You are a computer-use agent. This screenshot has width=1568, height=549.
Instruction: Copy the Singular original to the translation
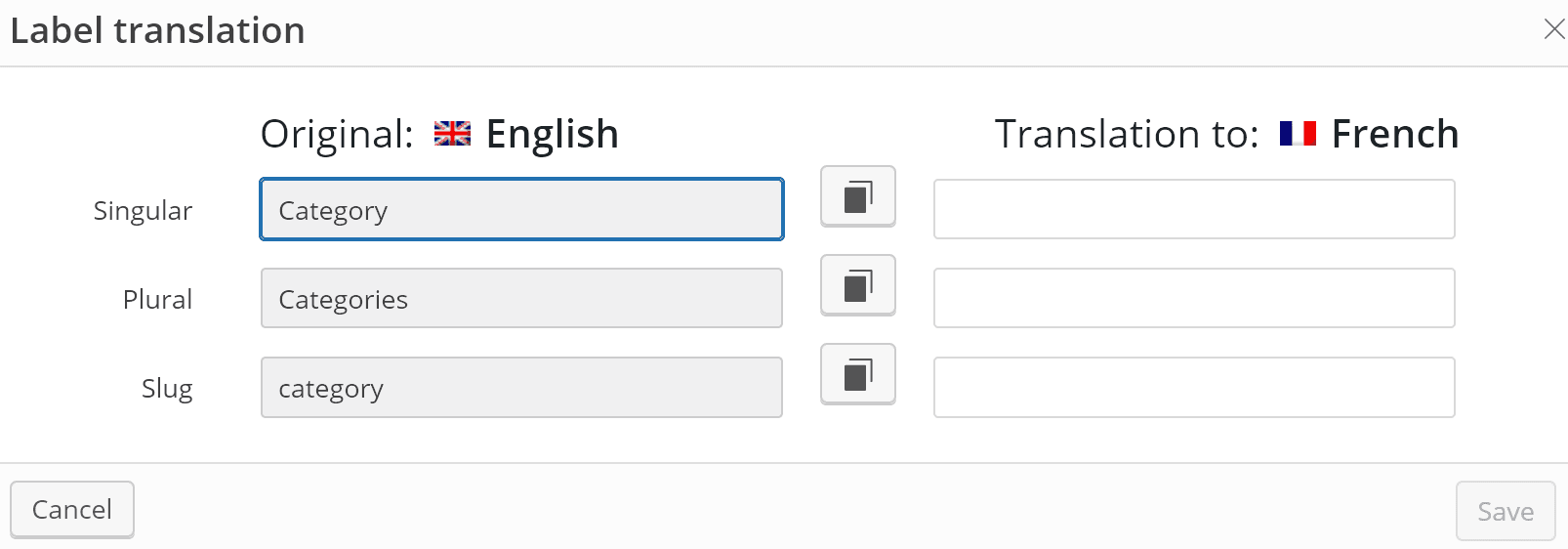tap(857, 196)
